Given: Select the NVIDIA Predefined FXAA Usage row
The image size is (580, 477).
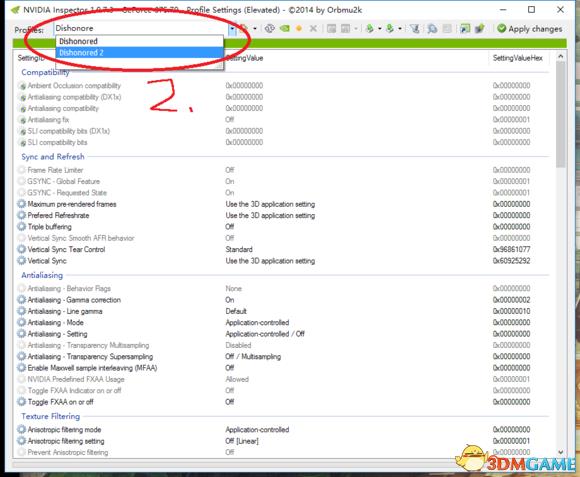Looking at the screenshot, I should pyautogui.click(x=283, y=379).
